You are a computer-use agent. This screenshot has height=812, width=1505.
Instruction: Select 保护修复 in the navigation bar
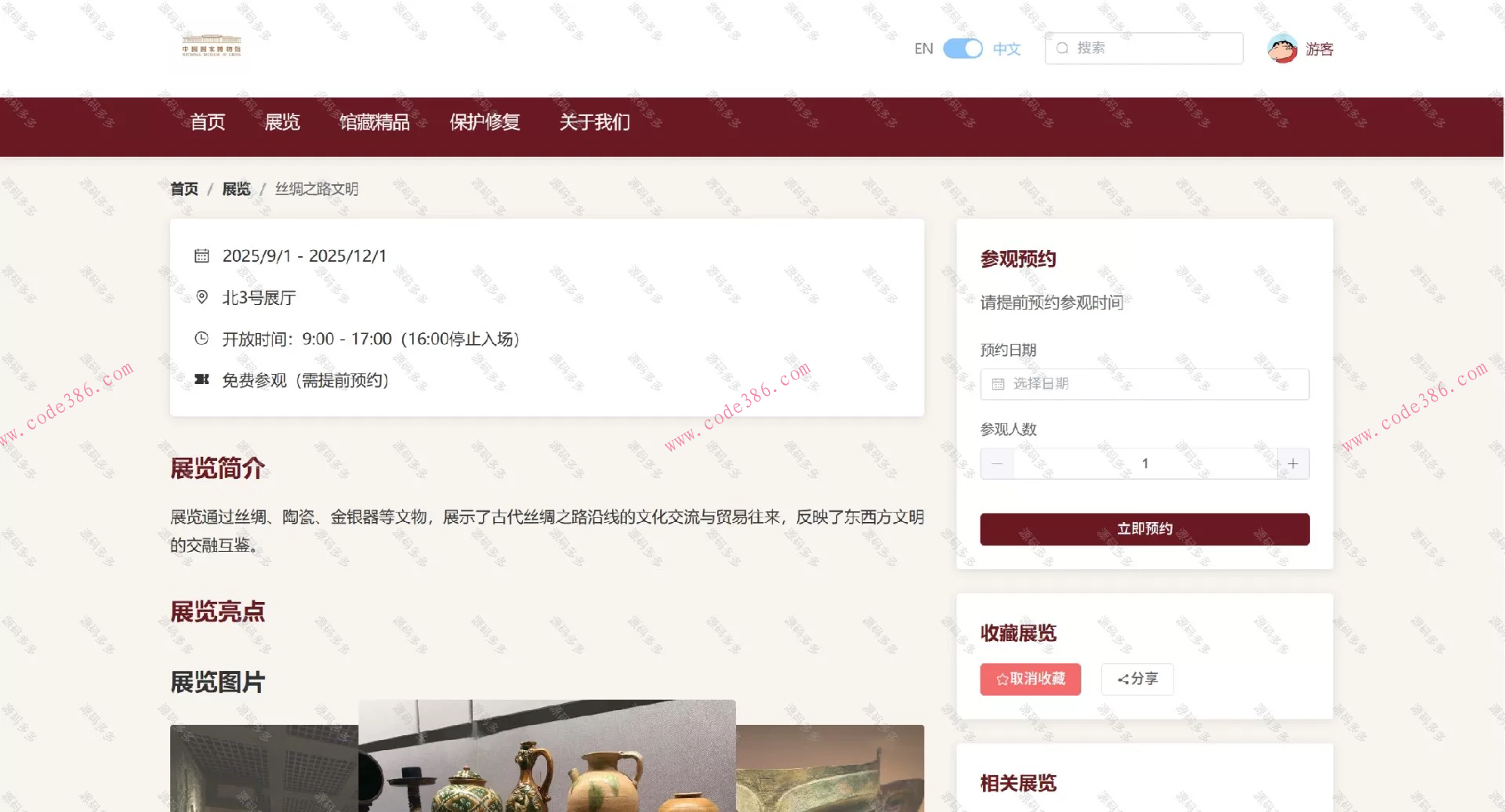click(484, 122)
